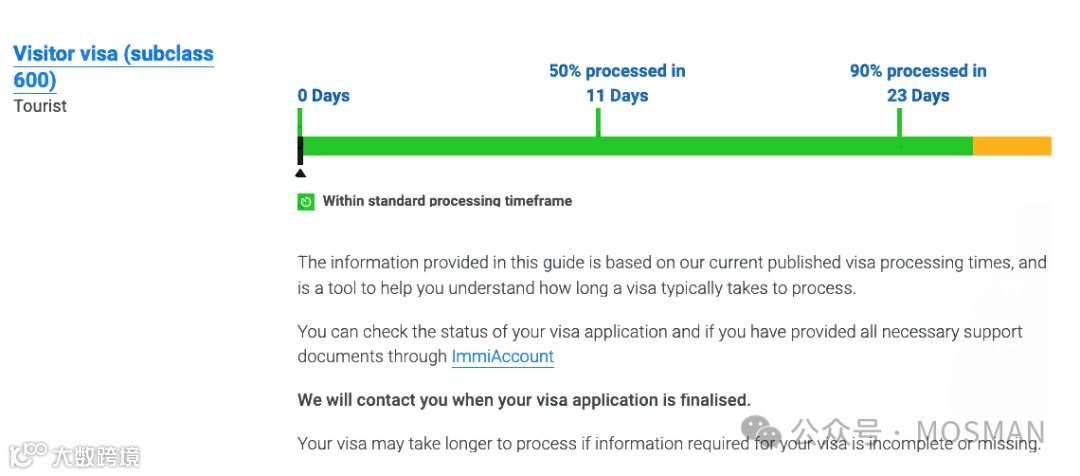The image size is (1080, 476).
Task: Open the ImmiAccount link
Action: tap(503, 357)
